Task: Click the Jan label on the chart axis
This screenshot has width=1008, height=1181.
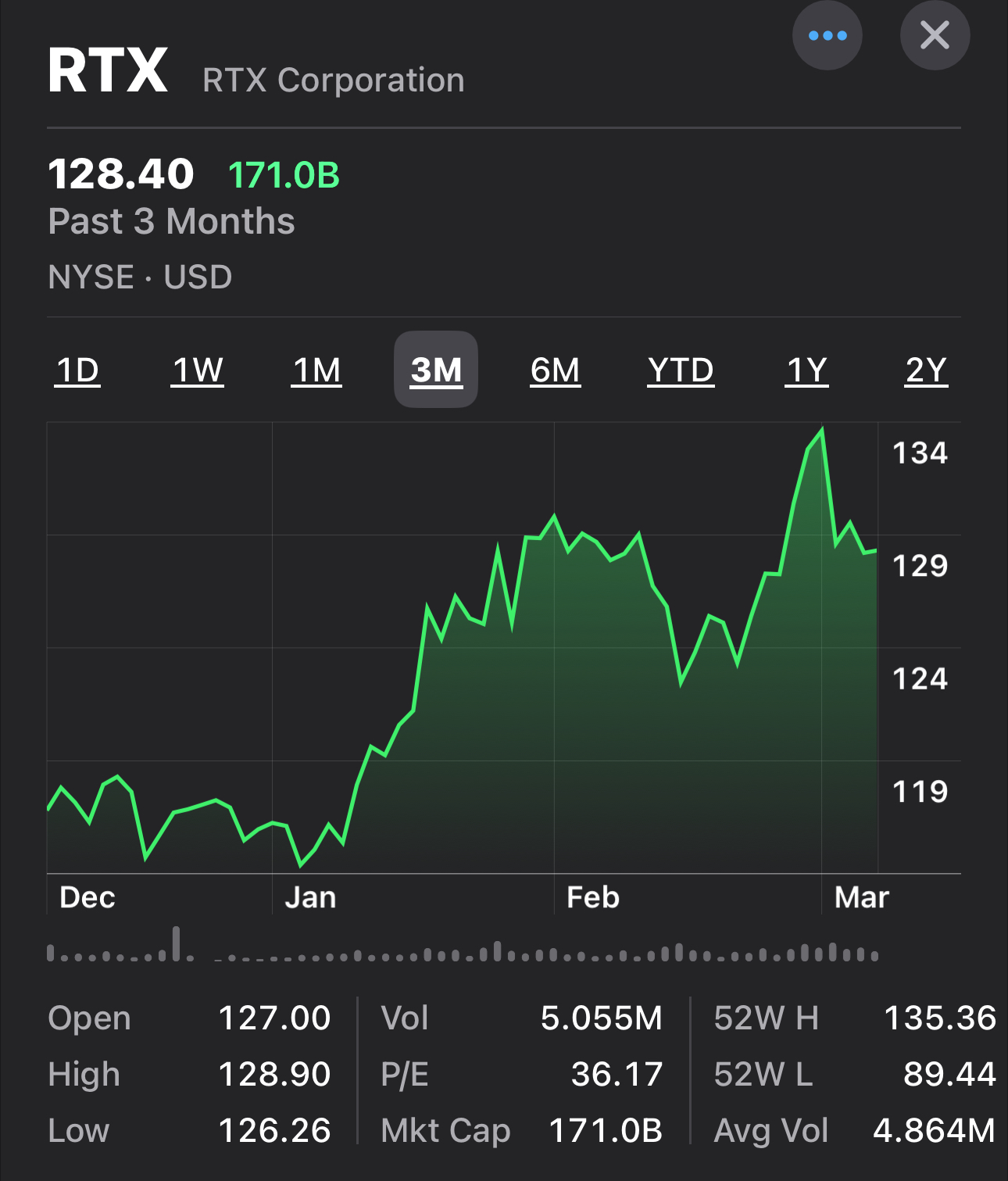Action: click(310, 897)
